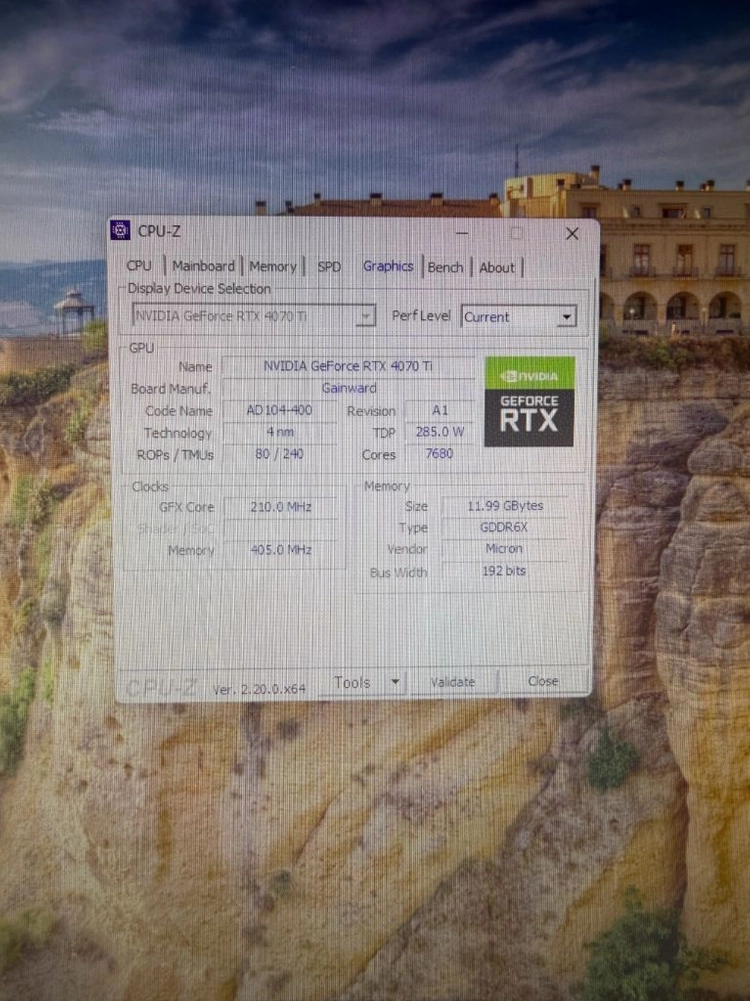The width and height of the screenshot is (750, 1001).
Task: Open the Bench tab
Action: (445, 267)
